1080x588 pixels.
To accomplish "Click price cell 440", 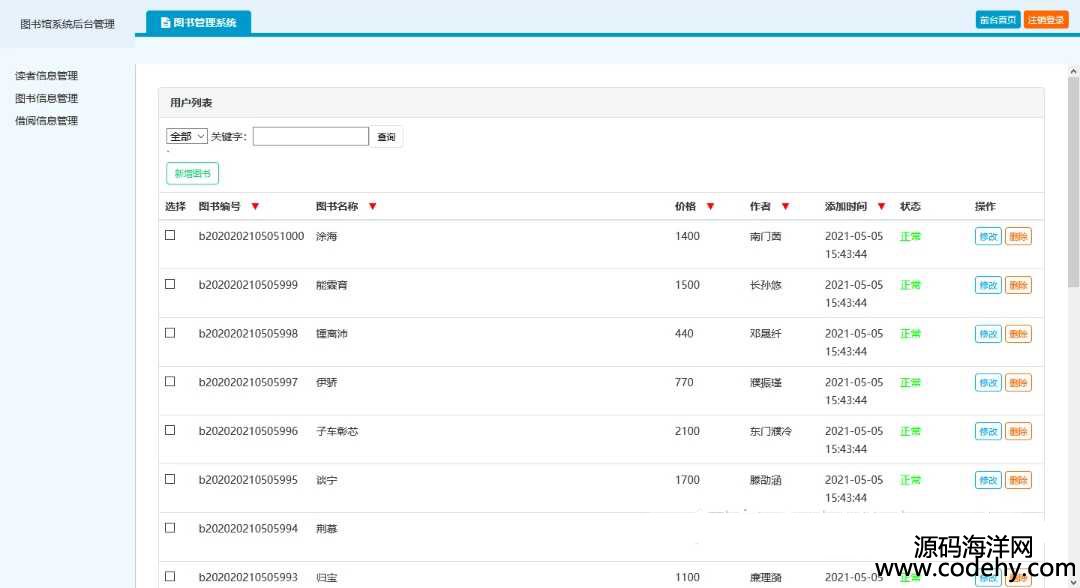I will (684, 333).
